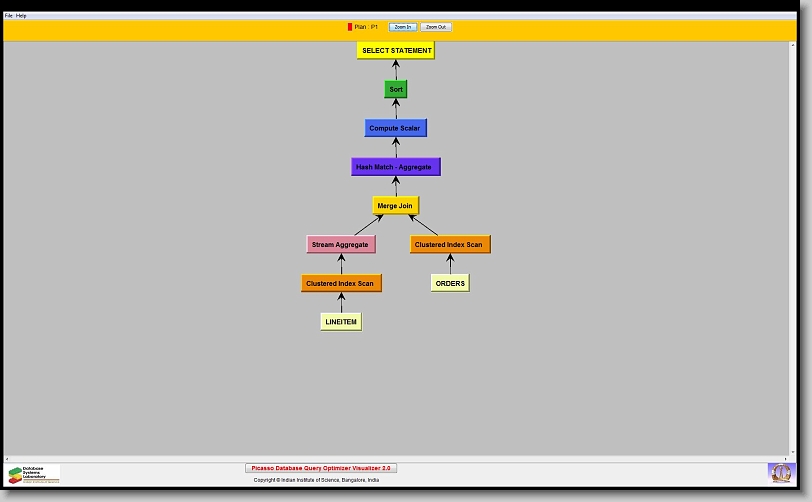Image resolution: width=812 pixels, height=502 pixels.
Task: Click the red Plan P1 color swatch
Action: click(x=350, y=27)
